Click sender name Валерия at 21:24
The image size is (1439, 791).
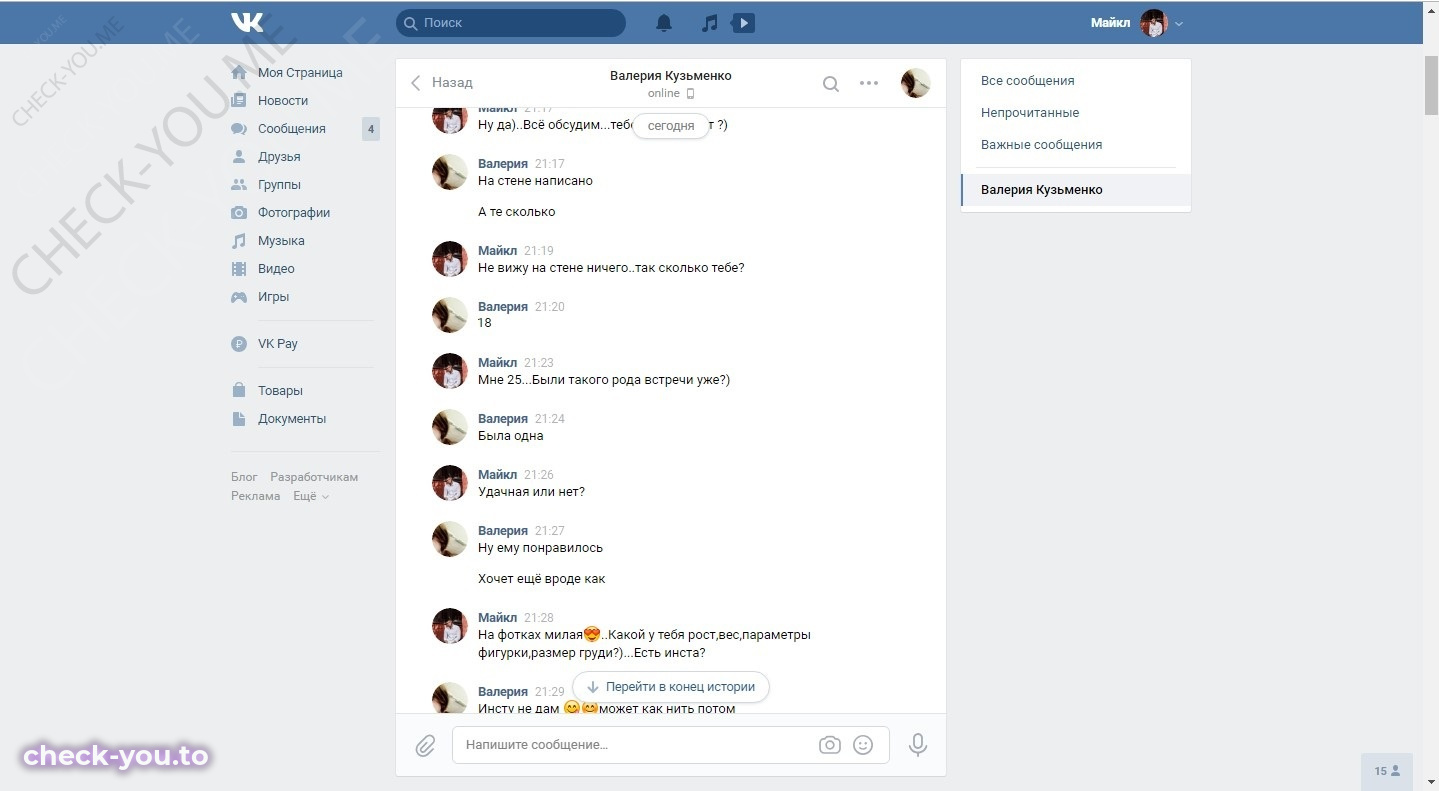[503, 419]
